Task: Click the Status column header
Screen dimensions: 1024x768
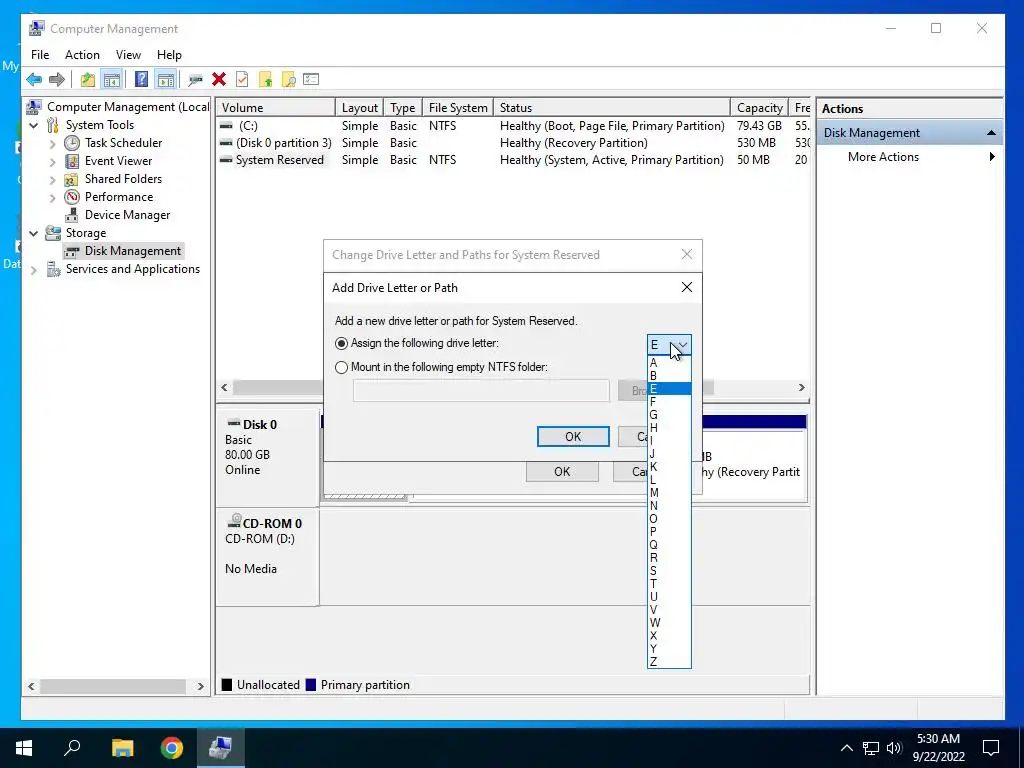Action: pos(611,108)
